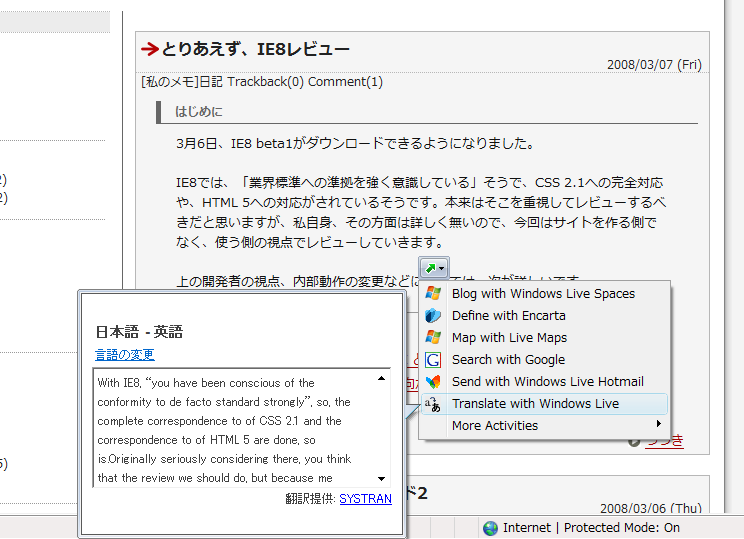Viewport: 744px width, 539px height.
Task: Choose Blog with Windows Live Spaces
Action: tap(544, 293)
